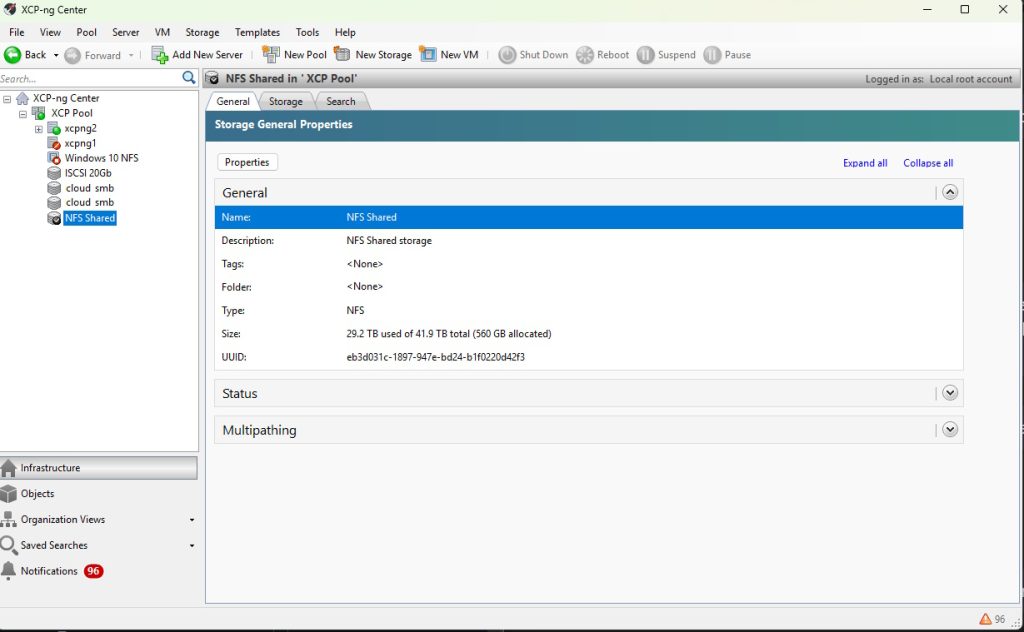The image size is (1024, 632).
Task: Collapse the XCP Pool tree node
Action: [23, 113]
